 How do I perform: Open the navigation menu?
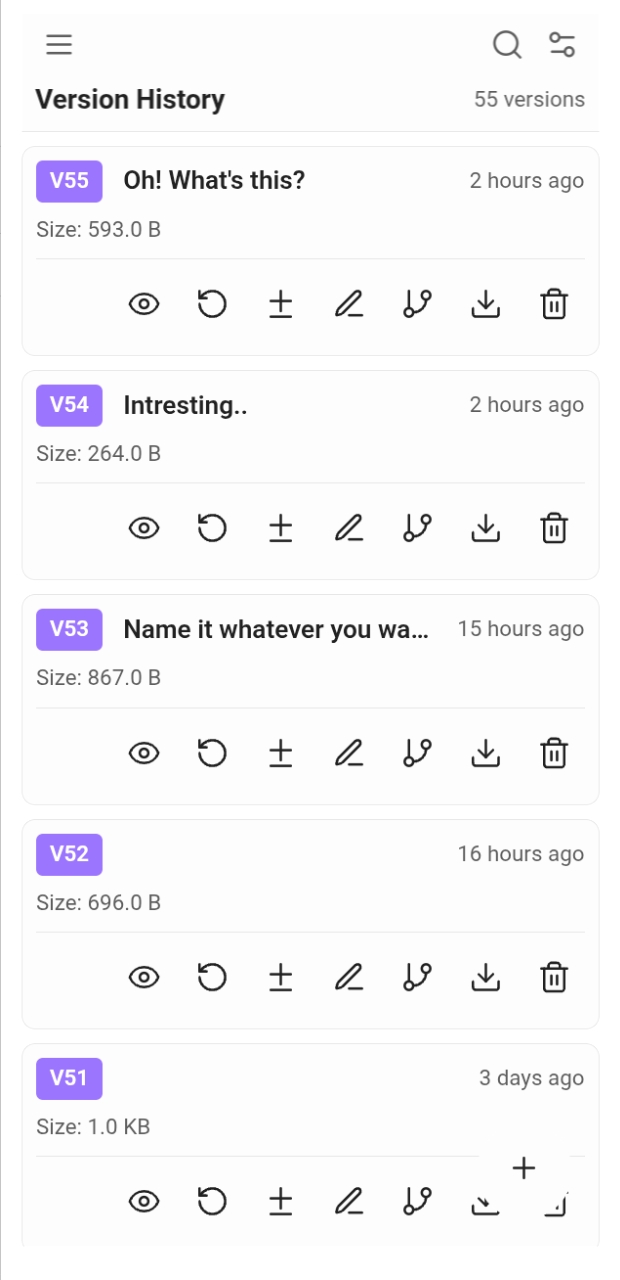tap(58, 44)
